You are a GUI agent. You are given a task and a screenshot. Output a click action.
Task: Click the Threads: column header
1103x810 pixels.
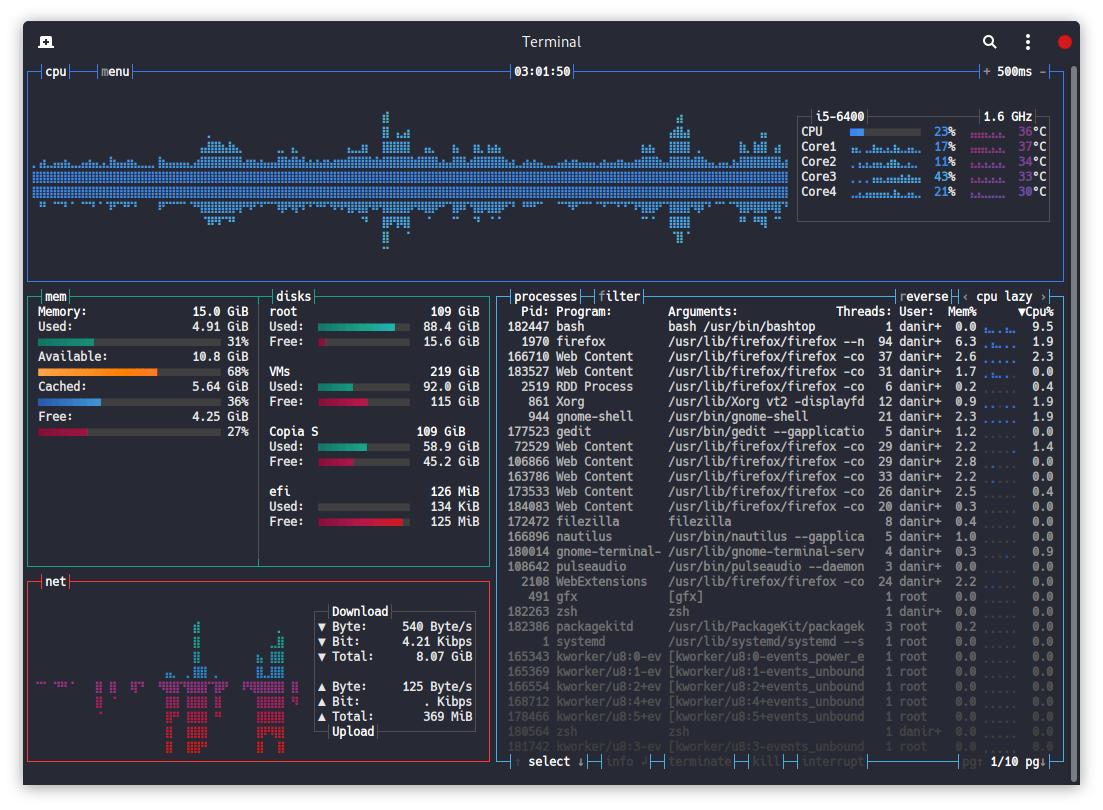point(864,312)
